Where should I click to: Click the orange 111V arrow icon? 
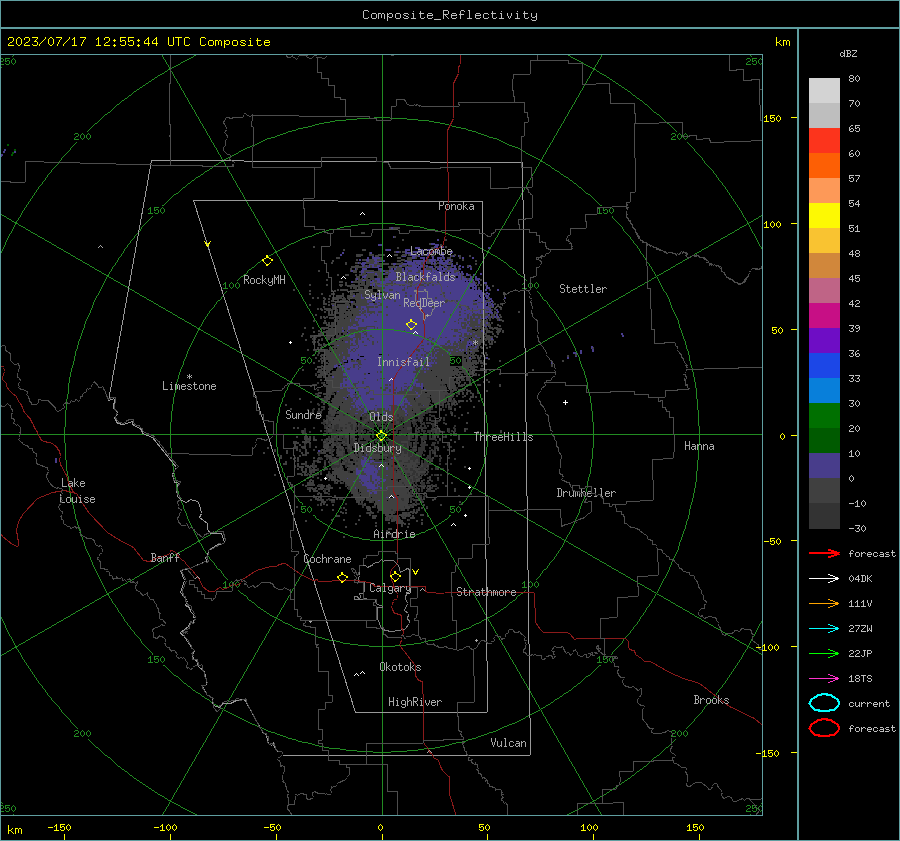coord(824,603)
